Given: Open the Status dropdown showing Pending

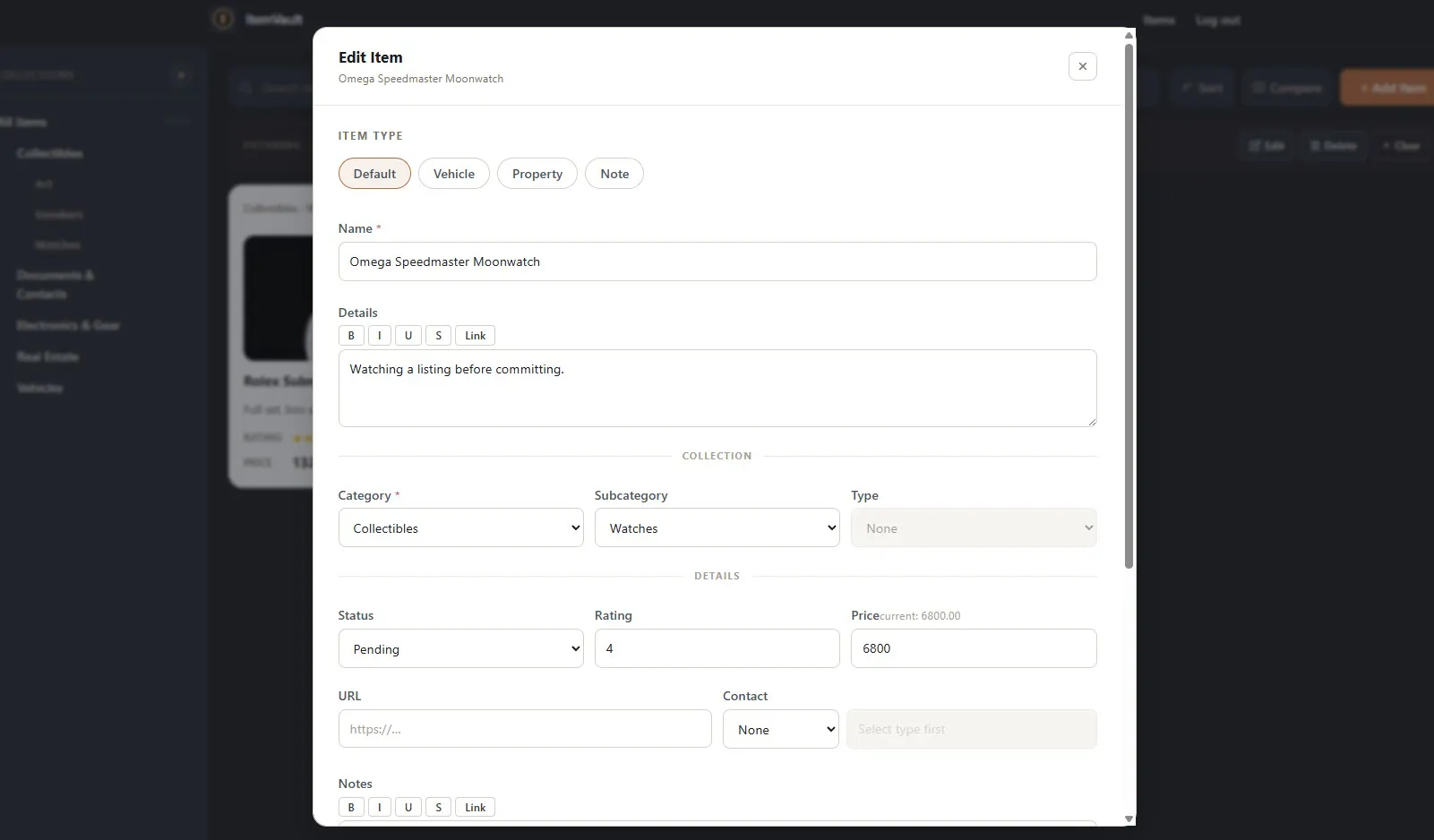Looking at the screenshot, I should (x=461, y=648).
